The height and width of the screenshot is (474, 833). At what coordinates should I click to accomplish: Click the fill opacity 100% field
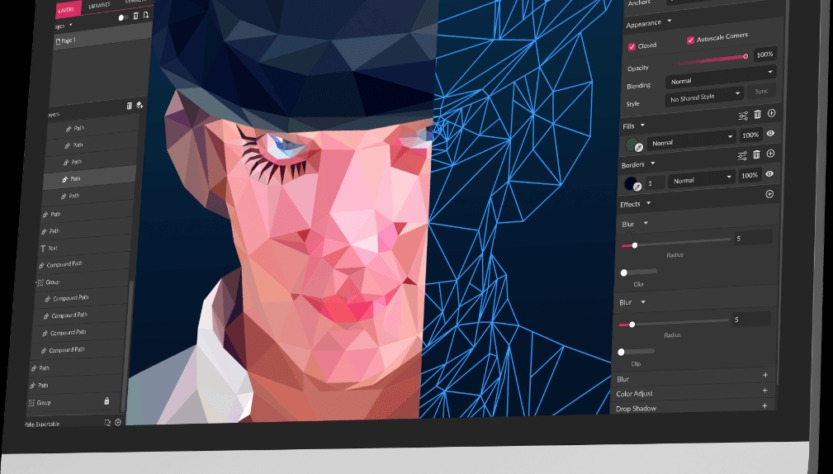pos(750,135)
